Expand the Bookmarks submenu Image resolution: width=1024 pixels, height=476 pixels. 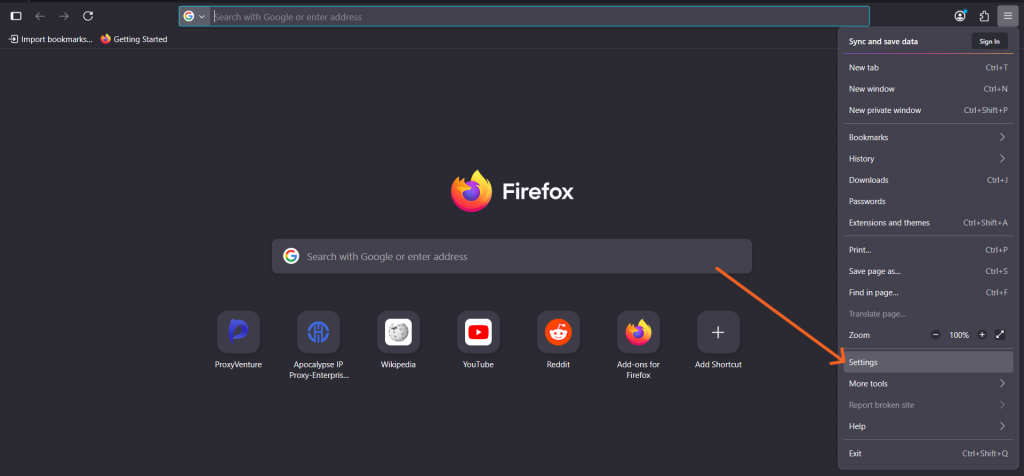[927, 137]
